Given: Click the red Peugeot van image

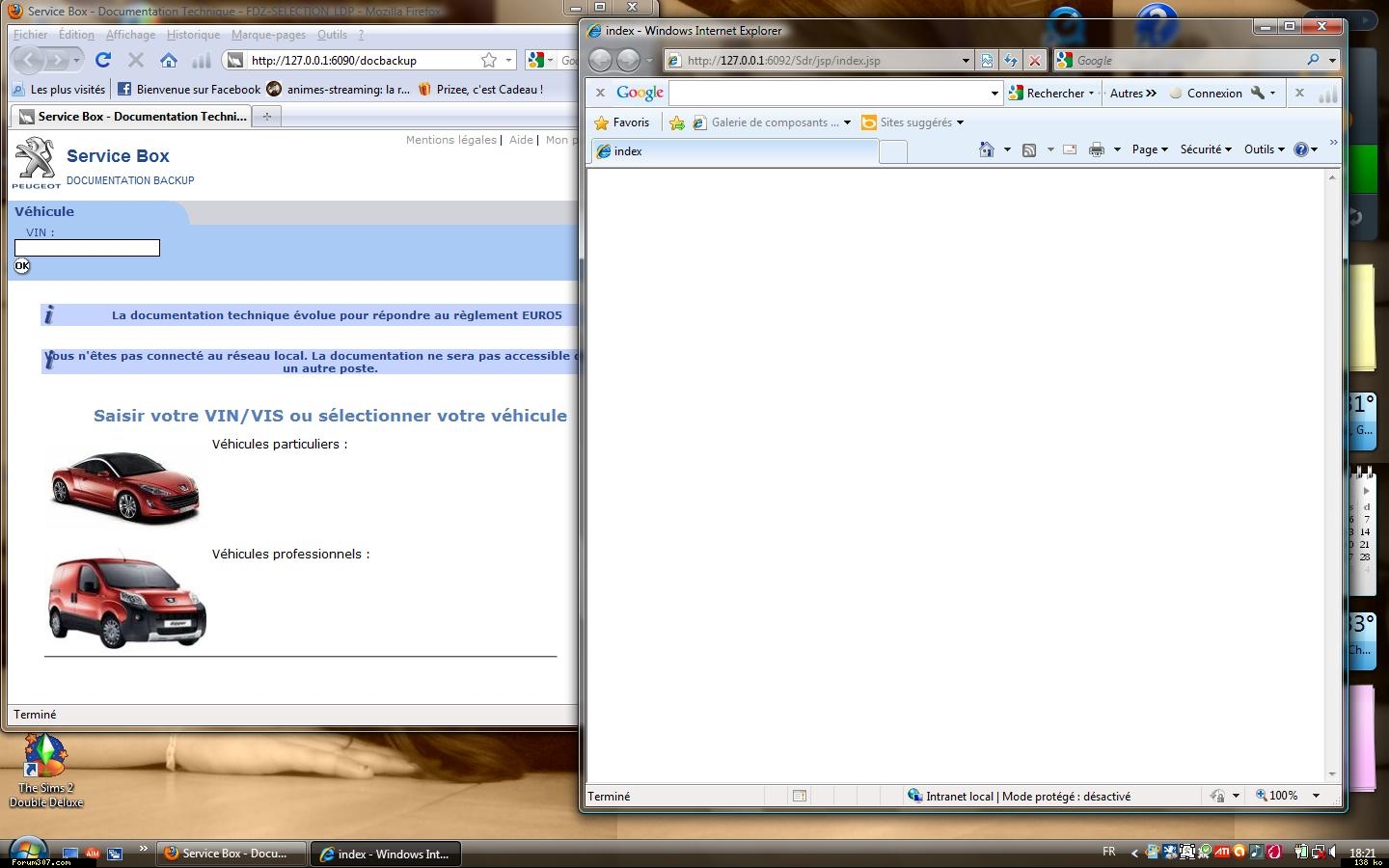Looking at the screenshot, I should [126, 601].
